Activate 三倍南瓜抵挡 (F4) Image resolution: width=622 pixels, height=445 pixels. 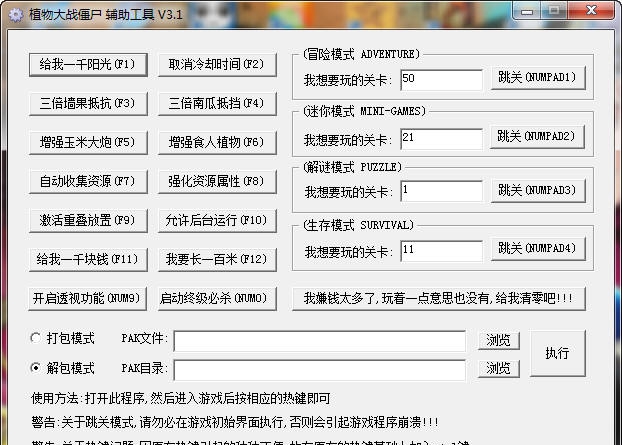coord(217,104)
